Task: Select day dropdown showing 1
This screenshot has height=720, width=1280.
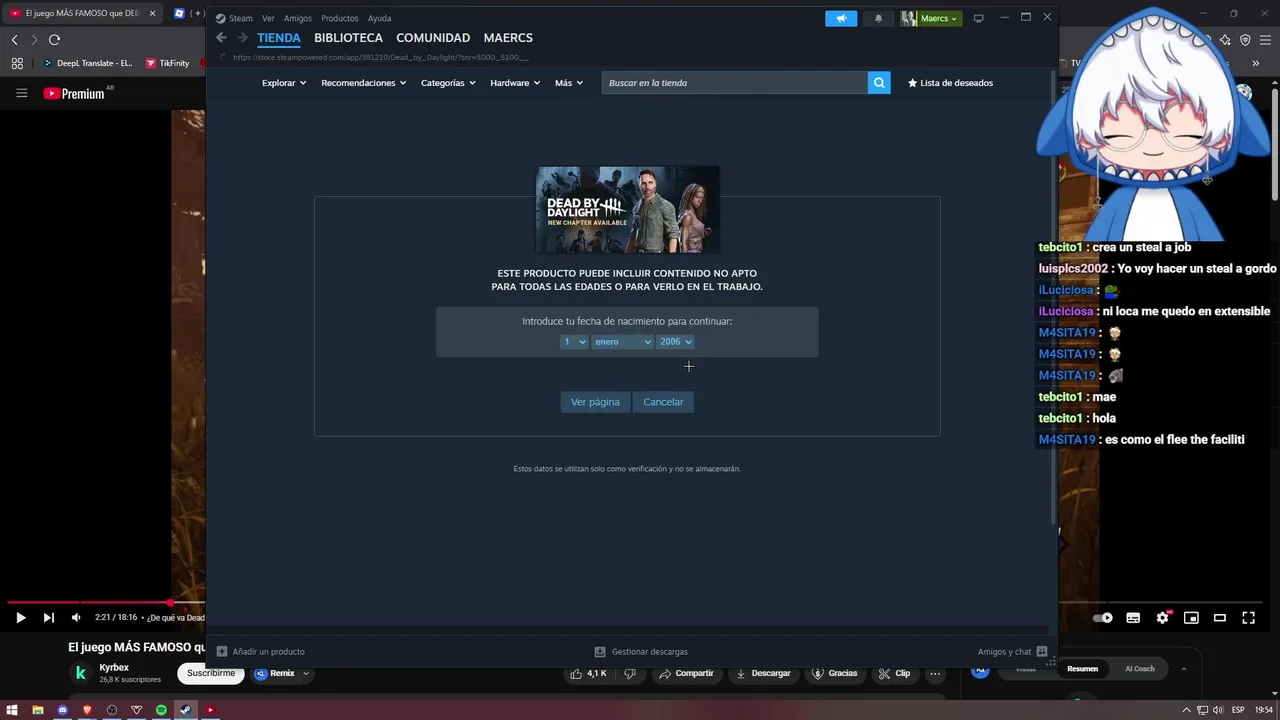Action: coord(574,342)
